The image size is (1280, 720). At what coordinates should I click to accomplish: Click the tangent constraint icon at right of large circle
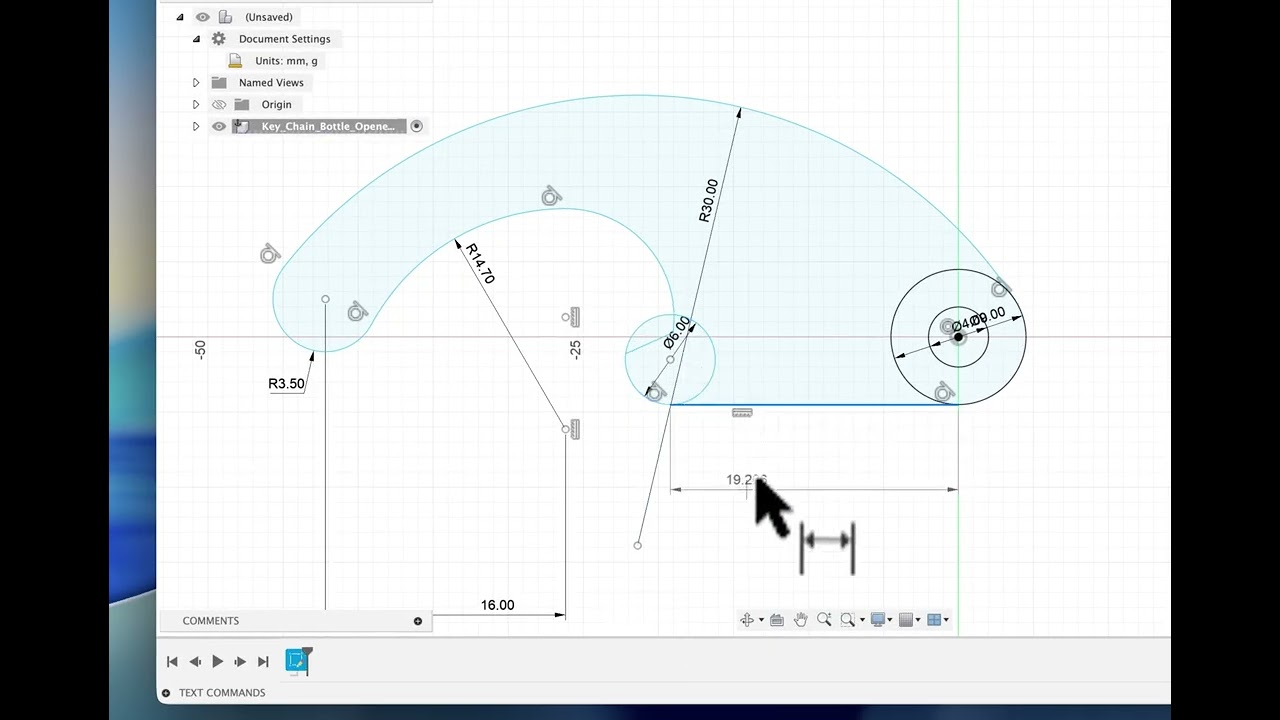[x=1001, y=289]
